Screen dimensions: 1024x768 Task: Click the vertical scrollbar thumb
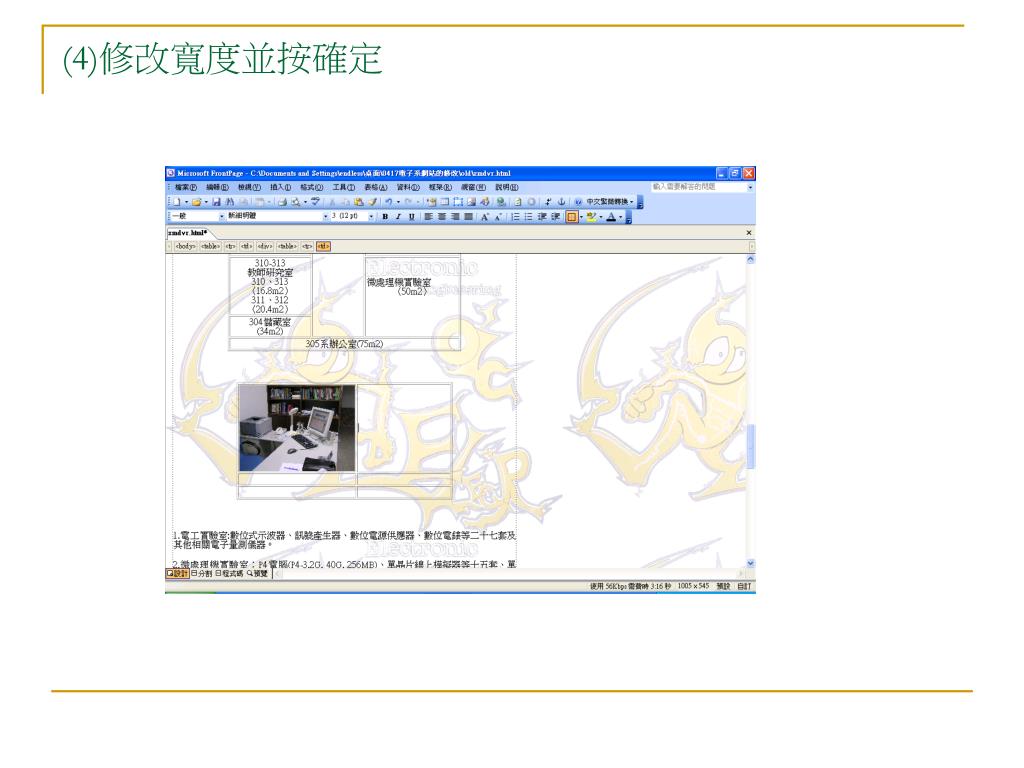coord(751,446)
